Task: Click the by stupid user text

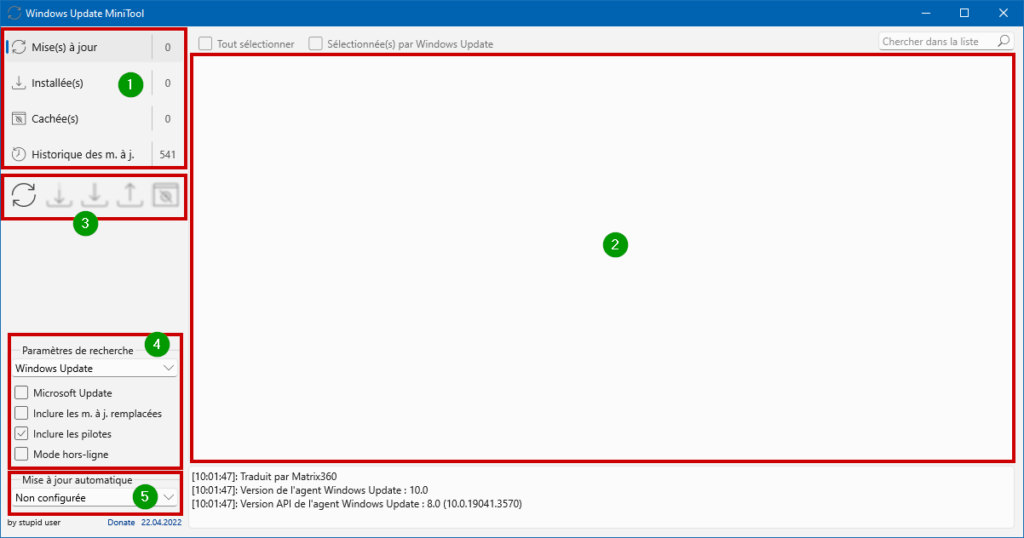Action: [34, 522]
